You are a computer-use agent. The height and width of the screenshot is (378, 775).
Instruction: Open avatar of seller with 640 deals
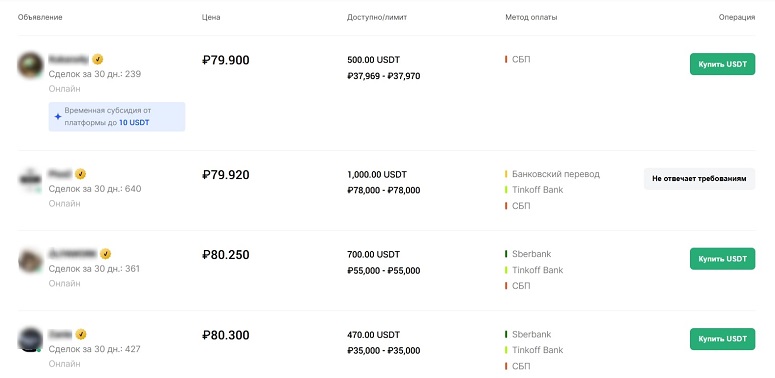tap(31, 180)
